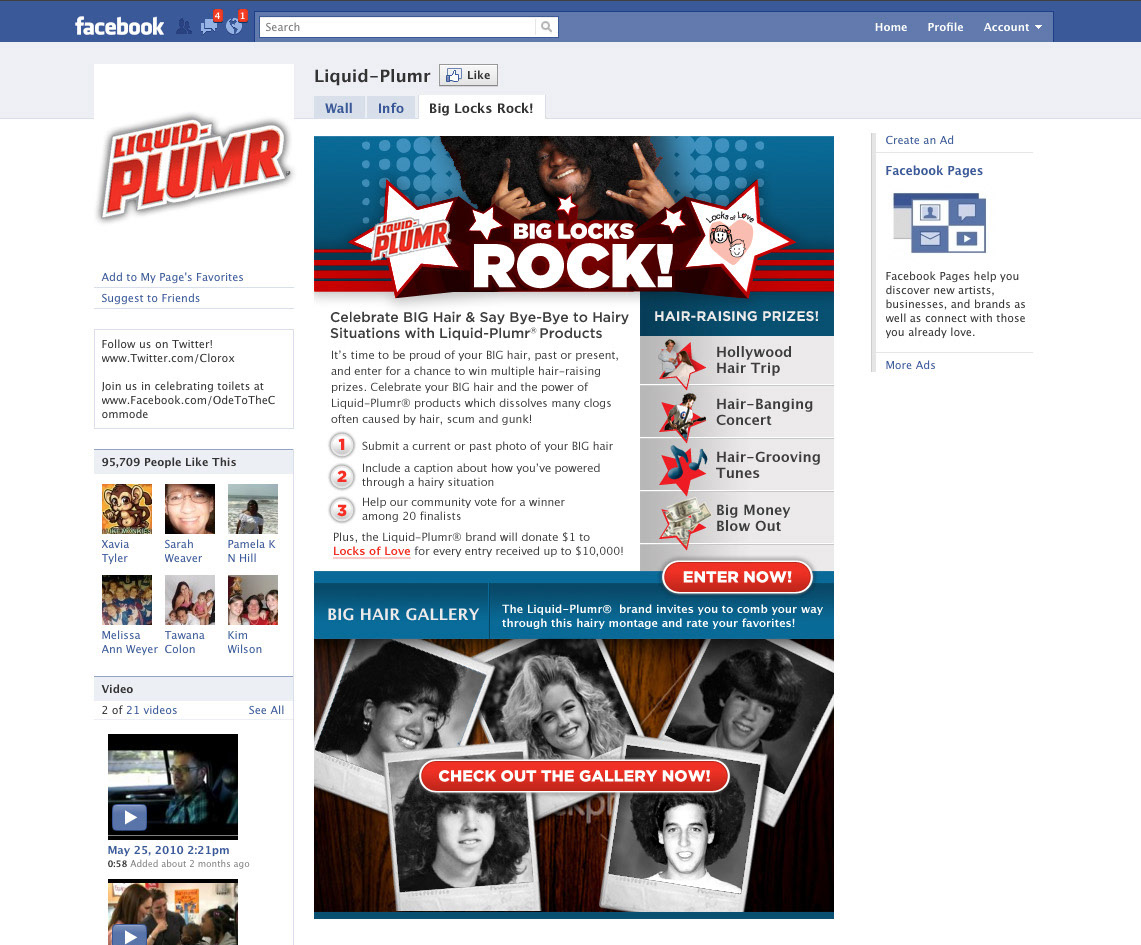Click the ENTER NOW! button
Image resolution: width=1141 pixels, height=945 pixels.
(737, 577)
